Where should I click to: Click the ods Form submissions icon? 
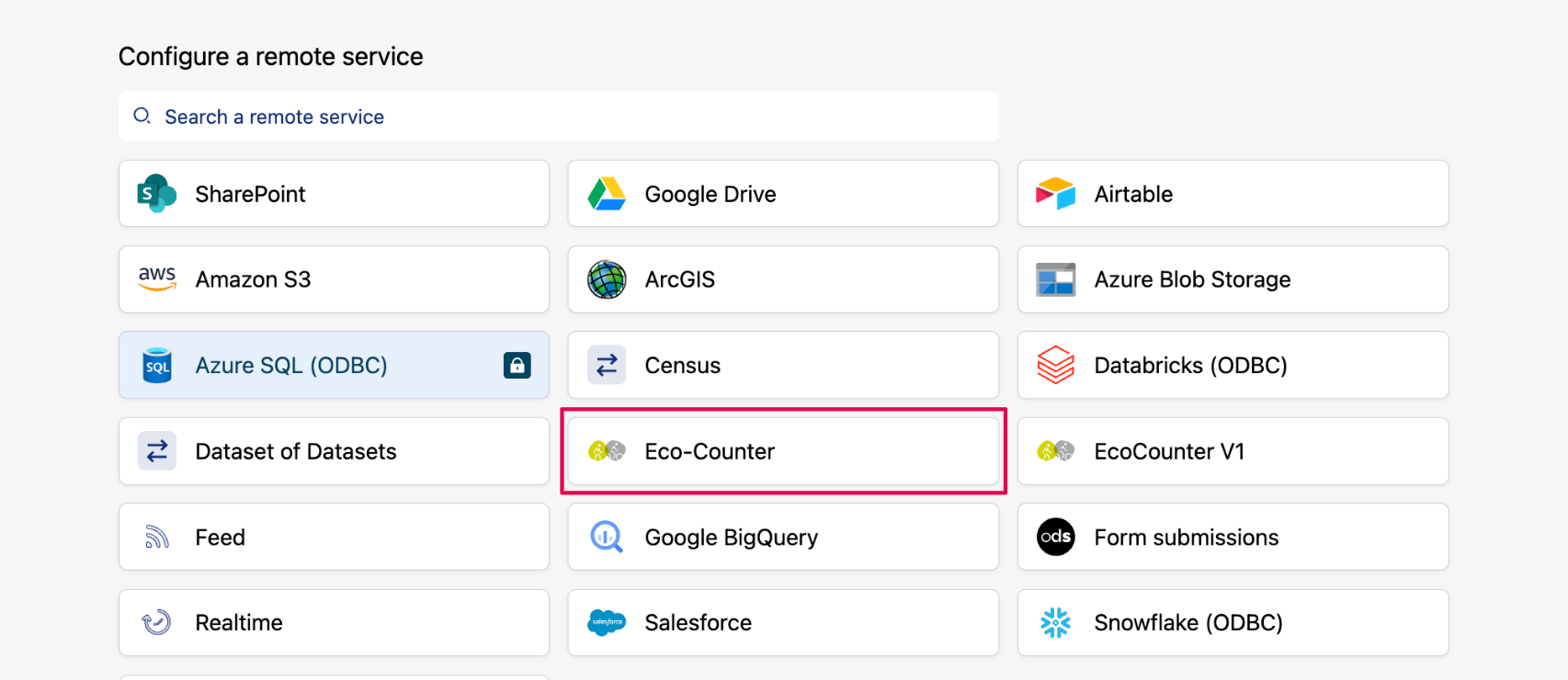pyautogui.click(x=1056, y=537)
